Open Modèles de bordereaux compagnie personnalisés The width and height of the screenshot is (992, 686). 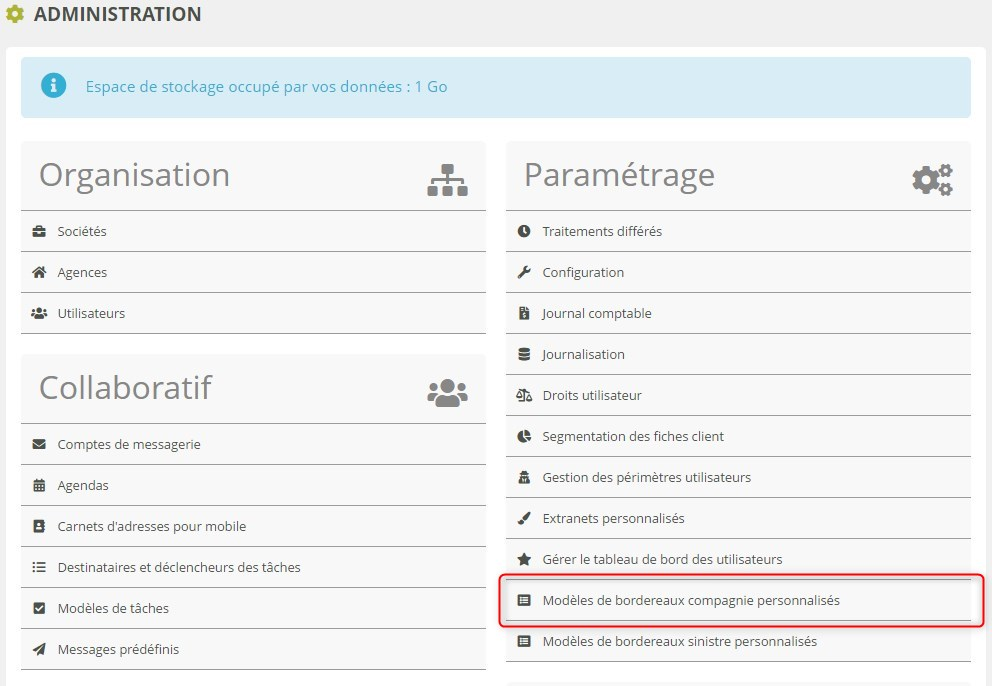pos(691,600)
